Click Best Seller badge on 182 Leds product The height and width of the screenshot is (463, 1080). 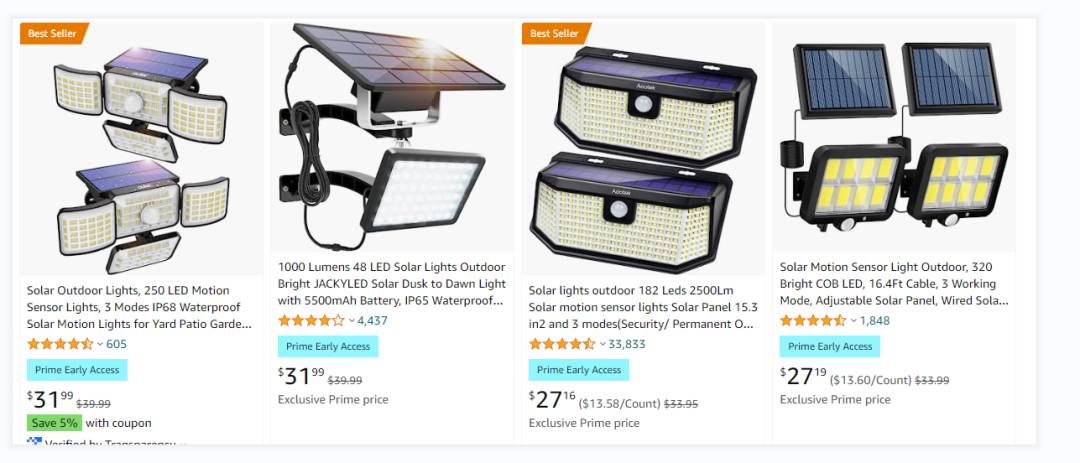(556, 33)
